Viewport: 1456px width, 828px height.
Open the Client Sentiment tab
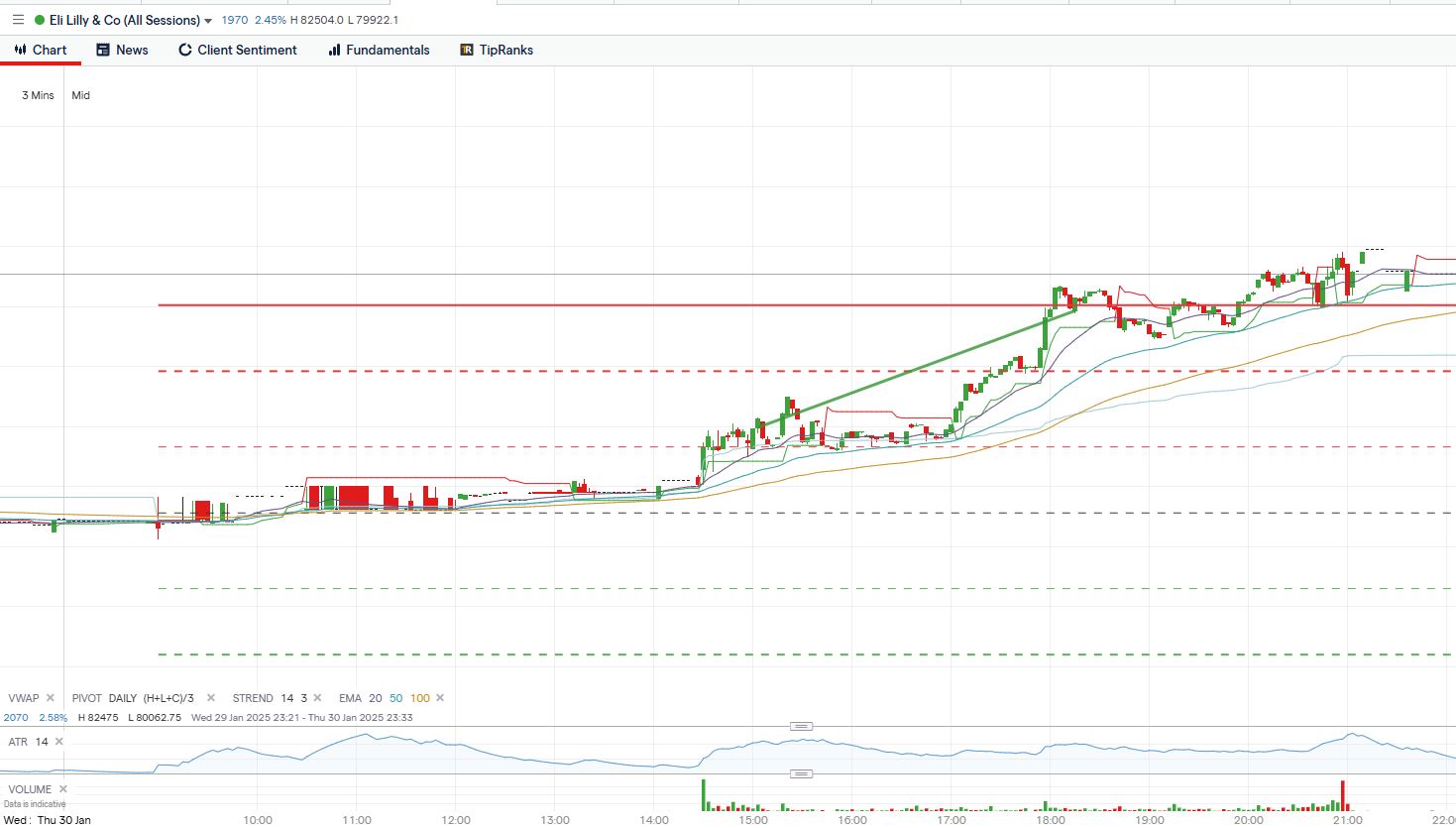[238, 50]
